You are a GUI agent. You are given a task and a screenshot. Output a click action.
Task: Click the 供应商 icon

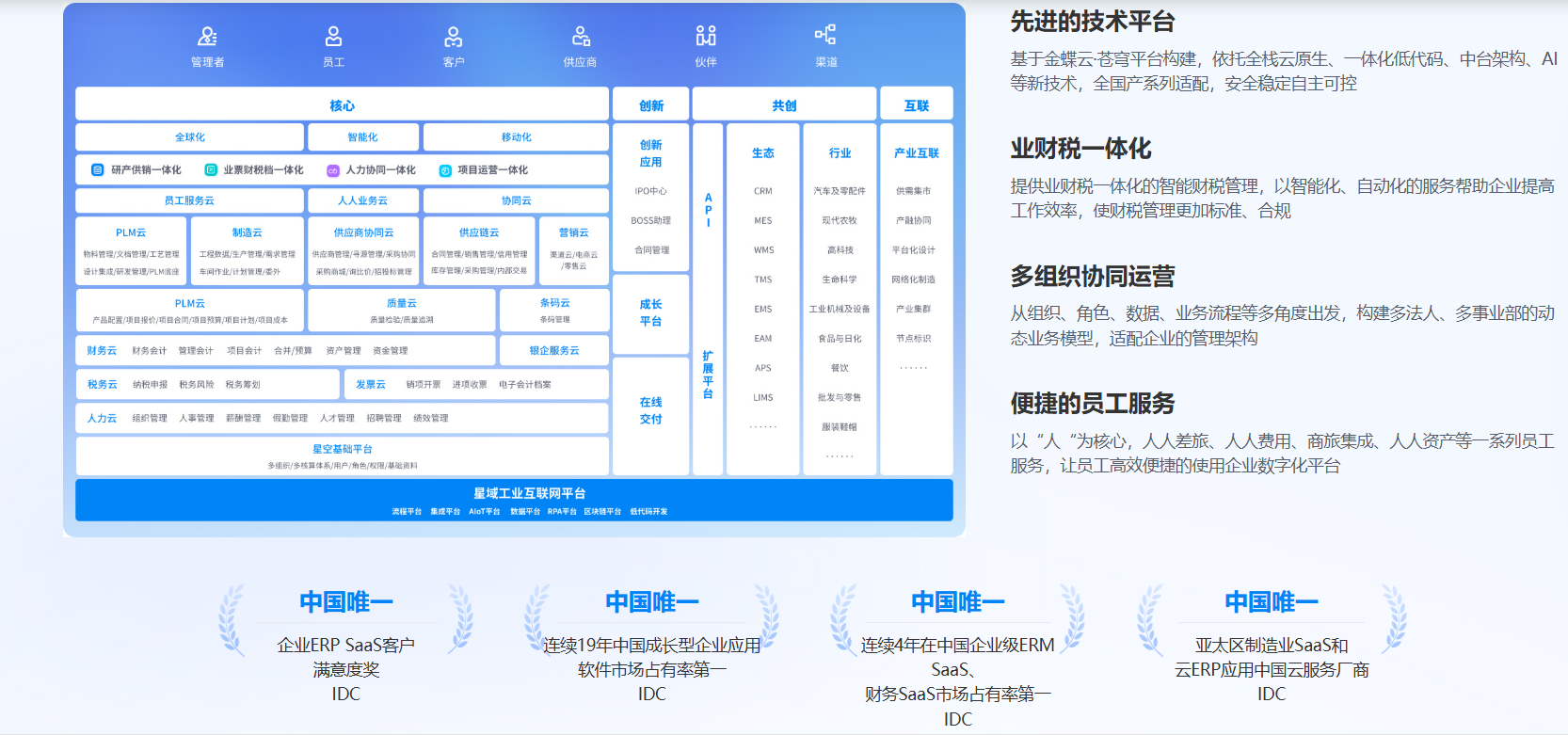click(x=581, y=37)
